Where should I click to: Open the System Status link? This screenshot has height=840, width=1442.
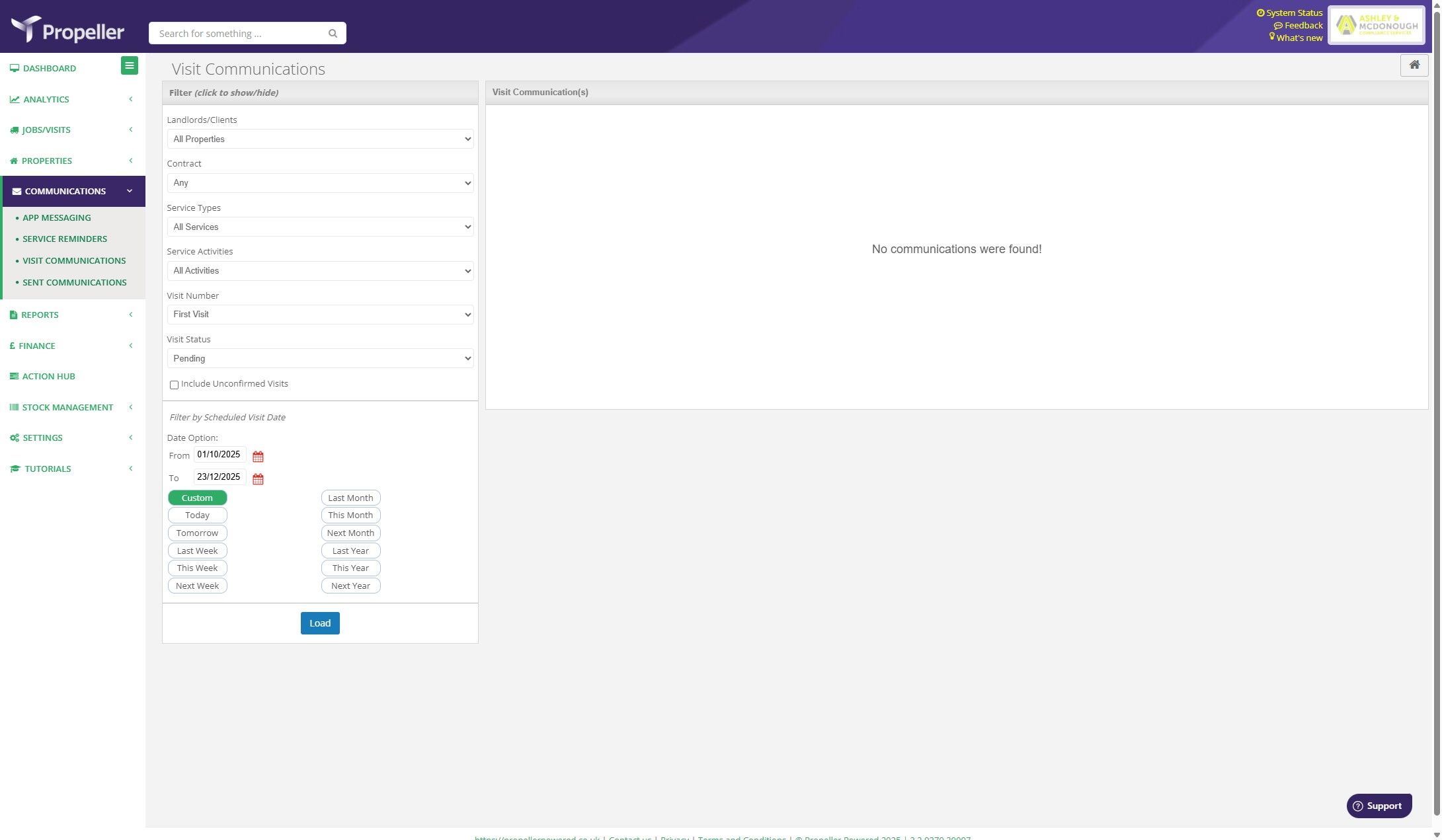1293,13
